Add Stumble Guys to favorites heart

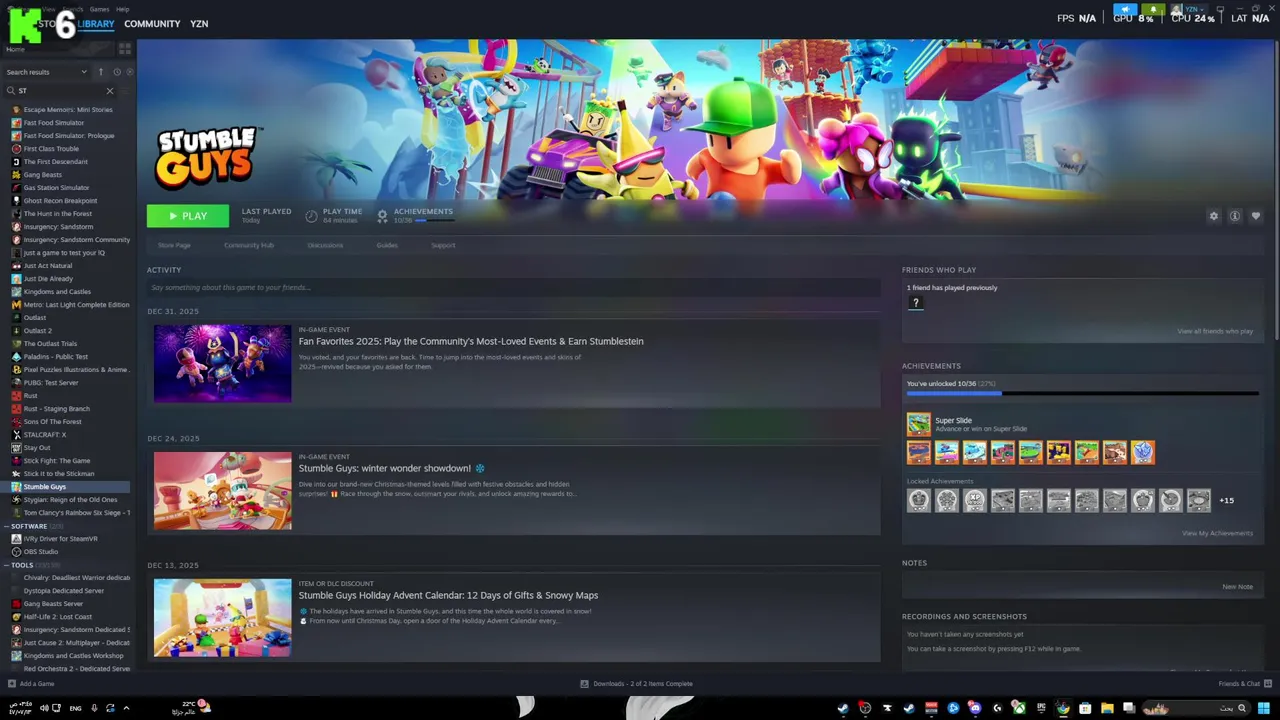[1256, 216]
